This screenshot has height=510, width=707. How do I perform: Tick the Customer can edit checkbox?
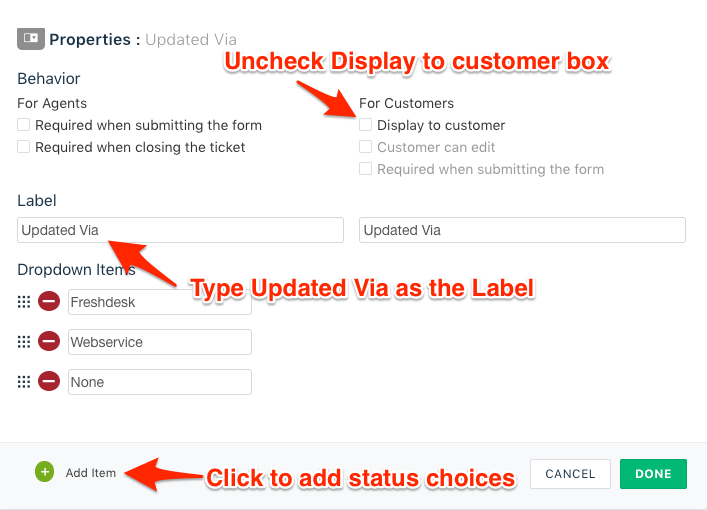365,147
